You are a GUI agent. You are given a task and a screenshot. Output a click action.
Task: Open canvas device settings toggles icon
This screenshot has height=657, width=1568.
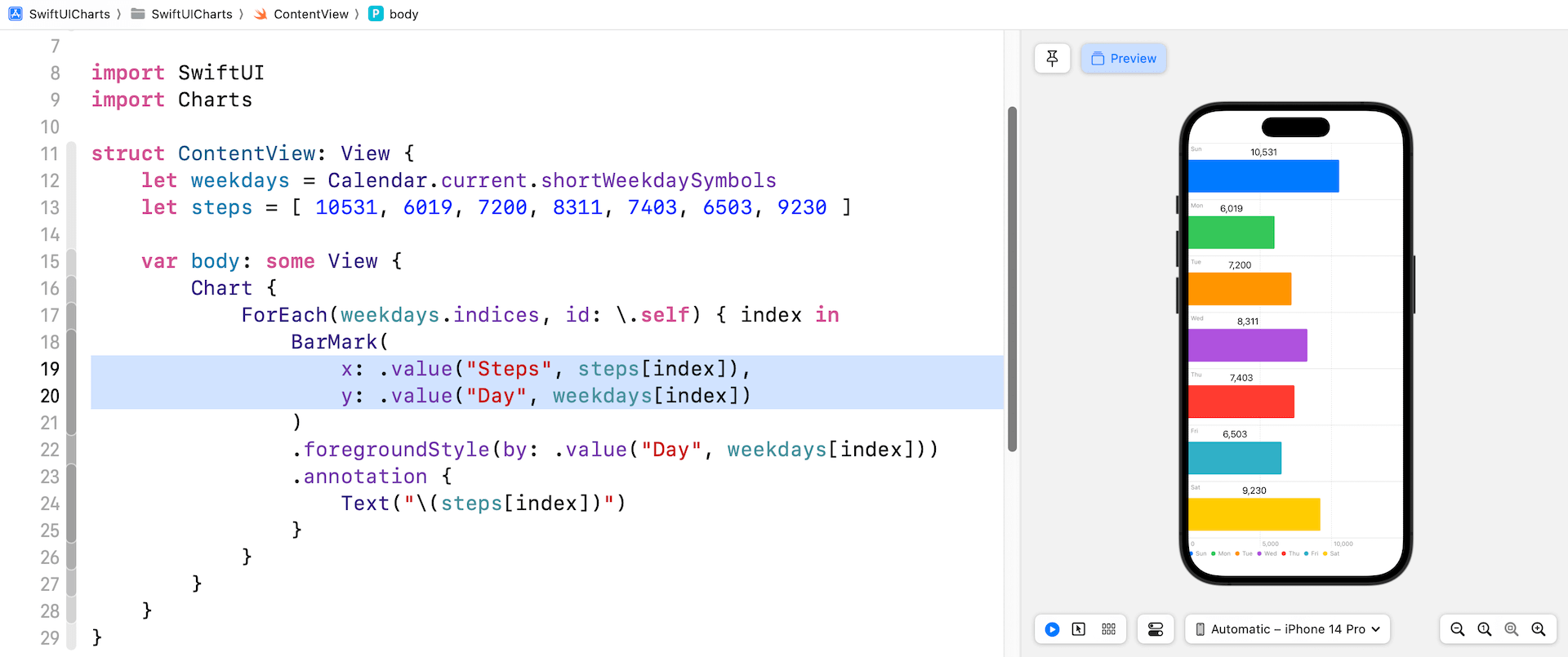click(1156, 629)
